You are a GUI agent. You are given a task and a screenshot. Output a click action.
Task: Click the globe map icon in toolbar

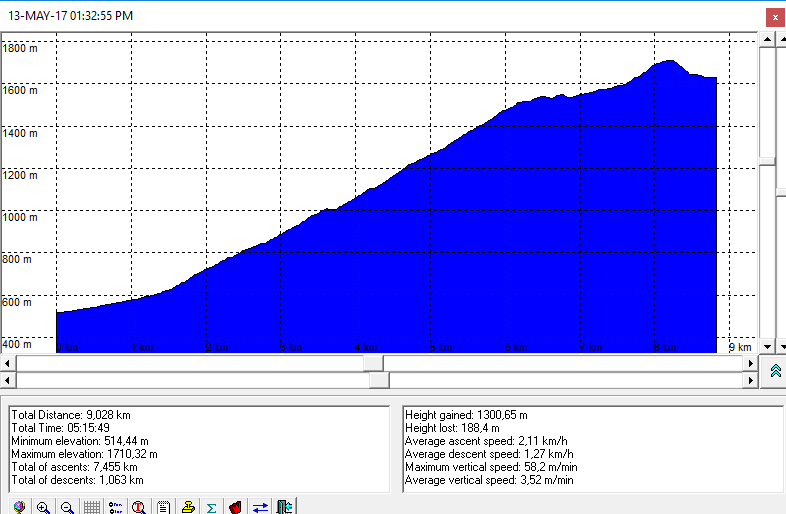pyautogui.click(x=19, y=506)
